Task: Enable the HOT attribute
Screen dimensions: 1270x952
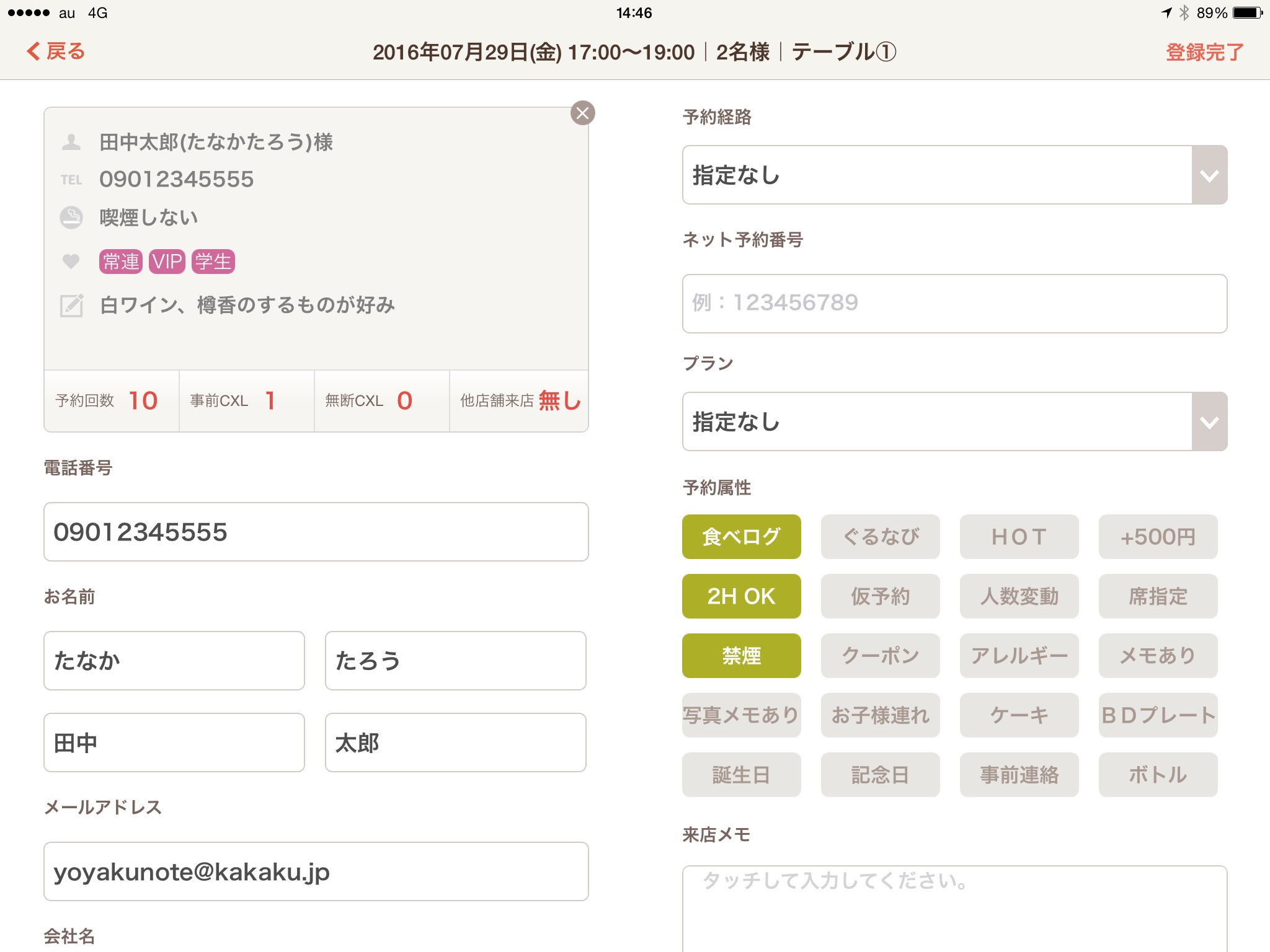Action: (x=1019, y=537)
